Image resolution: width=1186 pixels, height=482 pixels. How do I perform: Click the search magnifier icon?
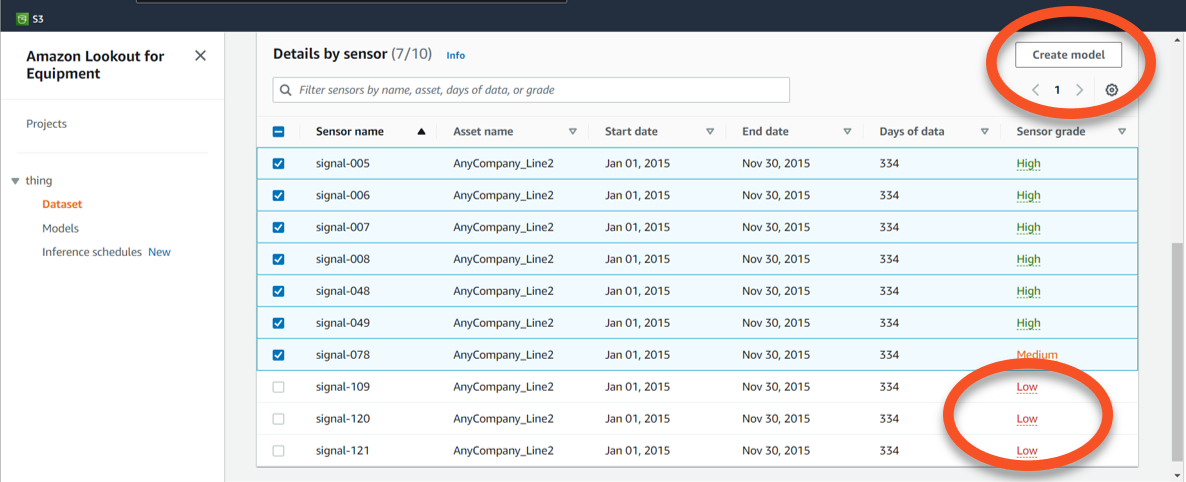[x=286, y=90]
